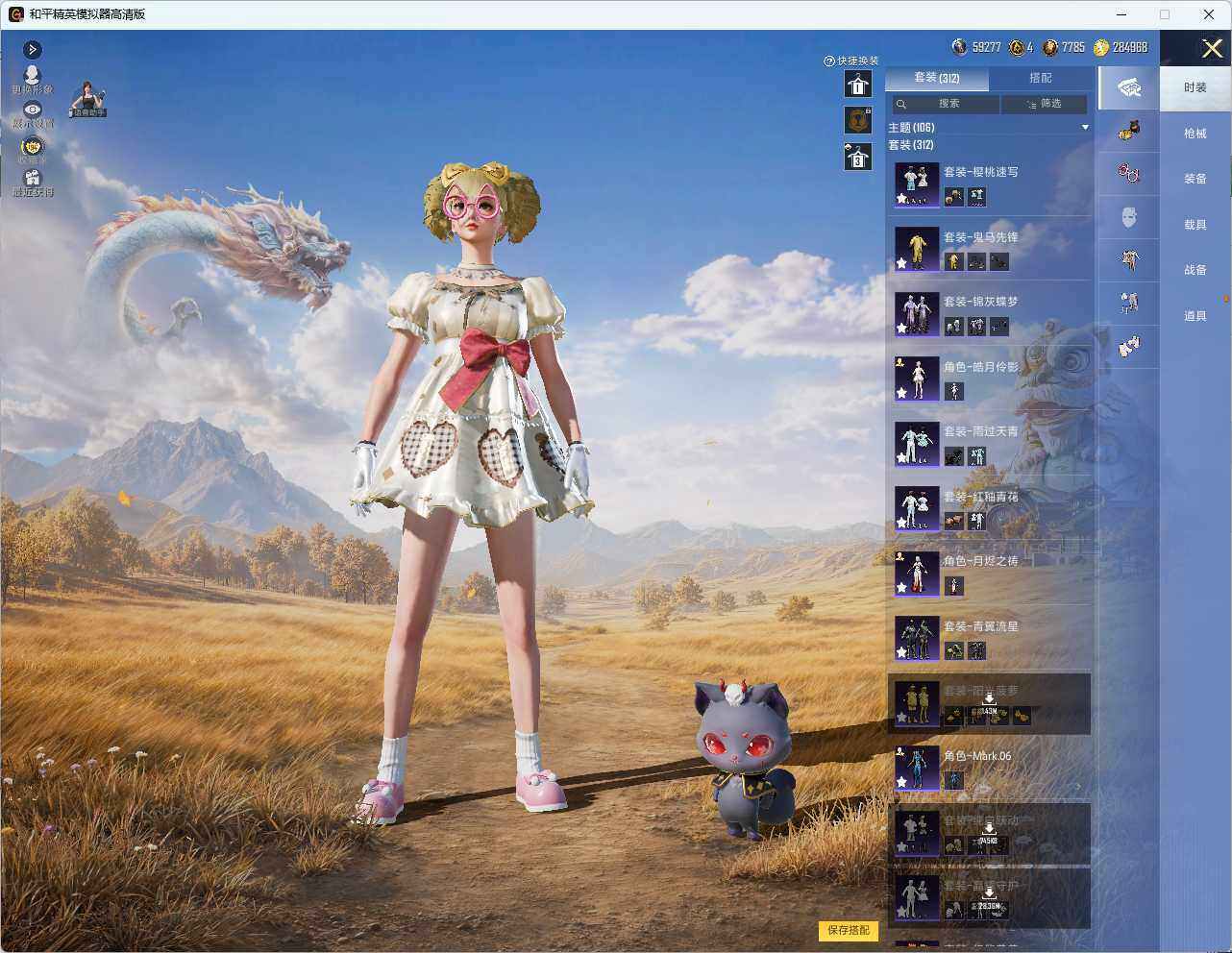The width and height of the screenshot is (1232, 953).
Task: Download the 143M outfit set
Action: [x=988, y=704]
